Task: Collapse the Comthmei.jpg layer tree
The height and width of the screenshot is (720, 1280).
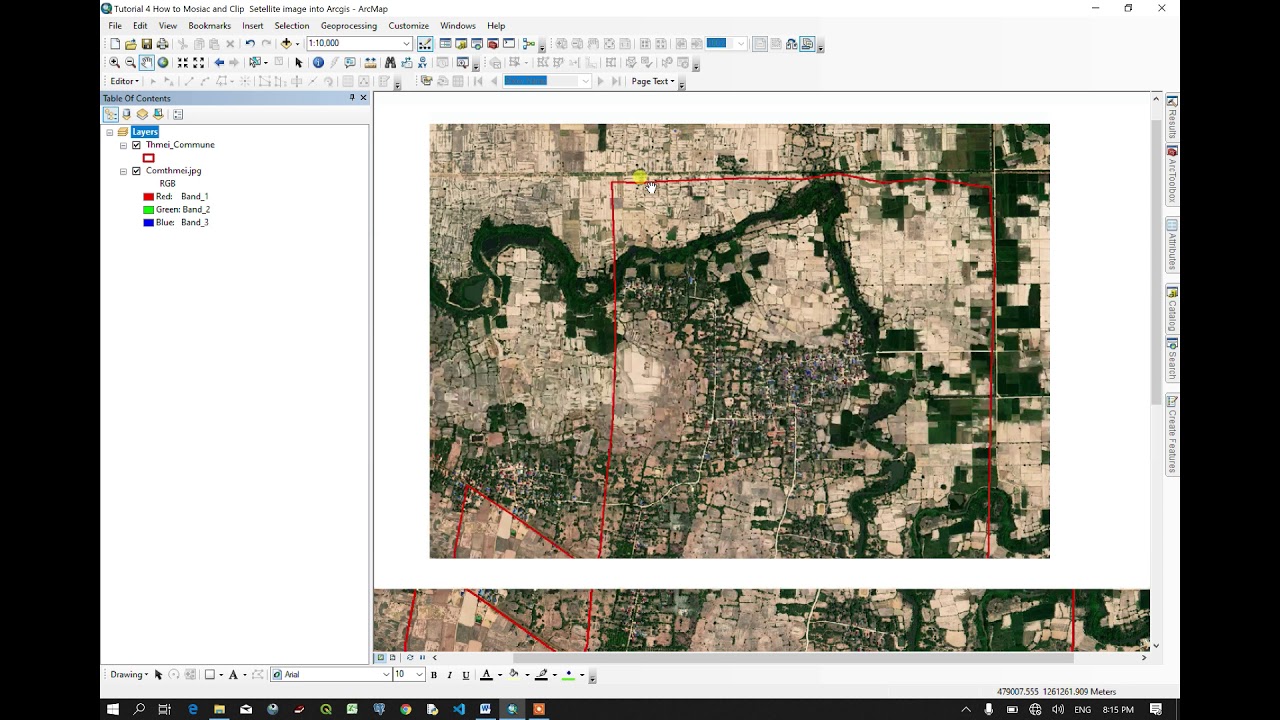Action: (x=123, y=171)
